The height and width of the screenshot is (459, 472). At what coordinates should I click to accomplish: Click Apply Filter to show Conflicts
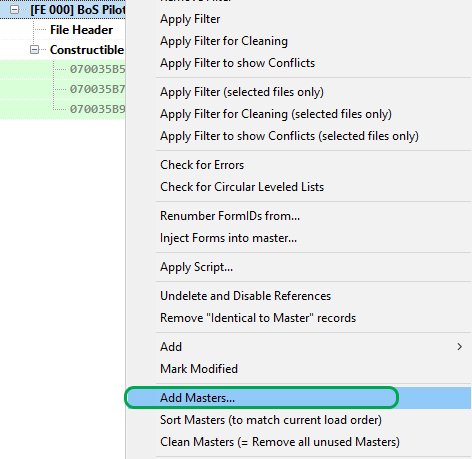[237, 63]
